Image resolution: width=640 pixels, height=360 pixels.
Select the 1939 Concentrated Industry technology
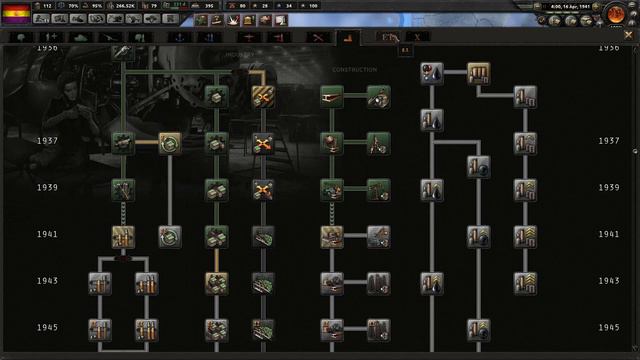tap(216, 190)
